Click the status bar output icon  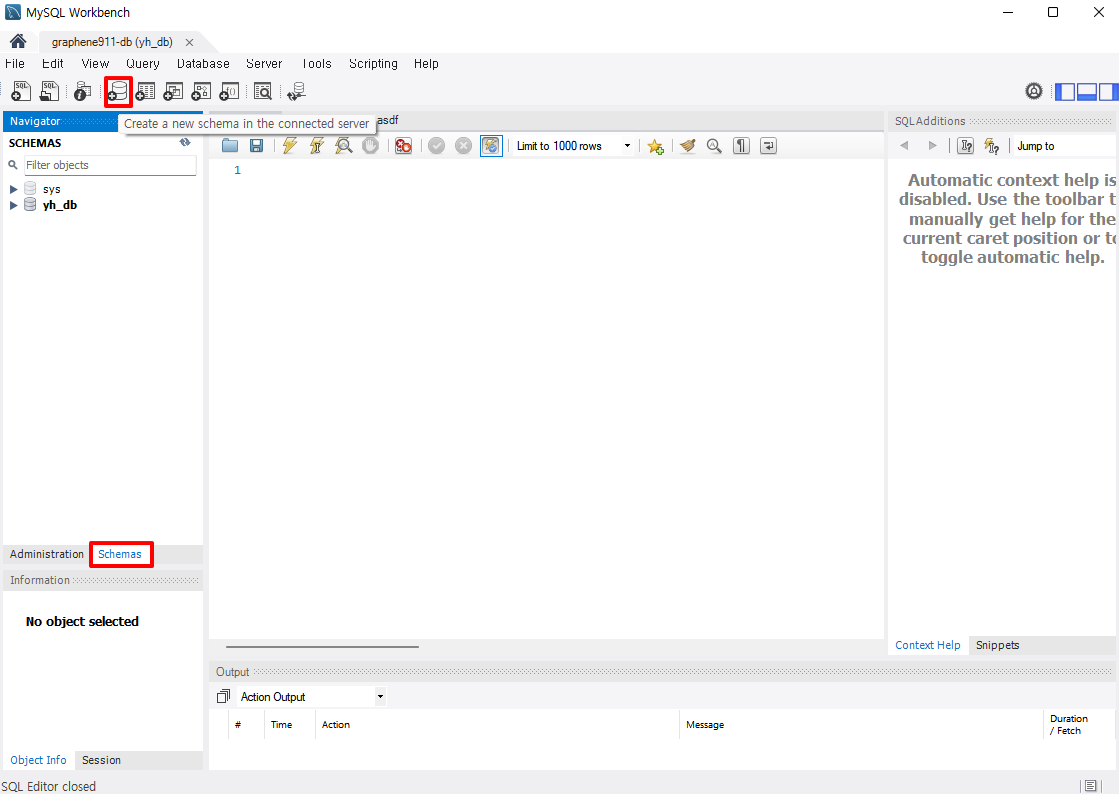click(x=1090, y=785)
